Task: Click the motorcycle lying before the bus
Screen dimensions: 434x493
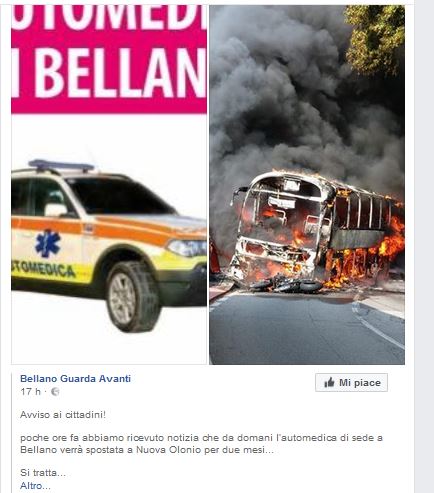Action: (287, 285)
